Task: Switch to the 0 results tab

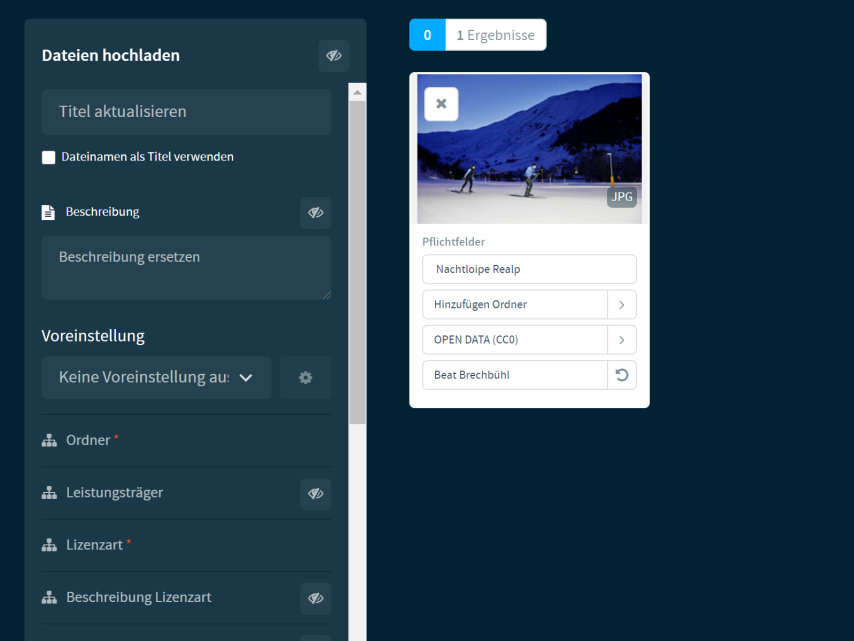Action: [x=427, y=35]
